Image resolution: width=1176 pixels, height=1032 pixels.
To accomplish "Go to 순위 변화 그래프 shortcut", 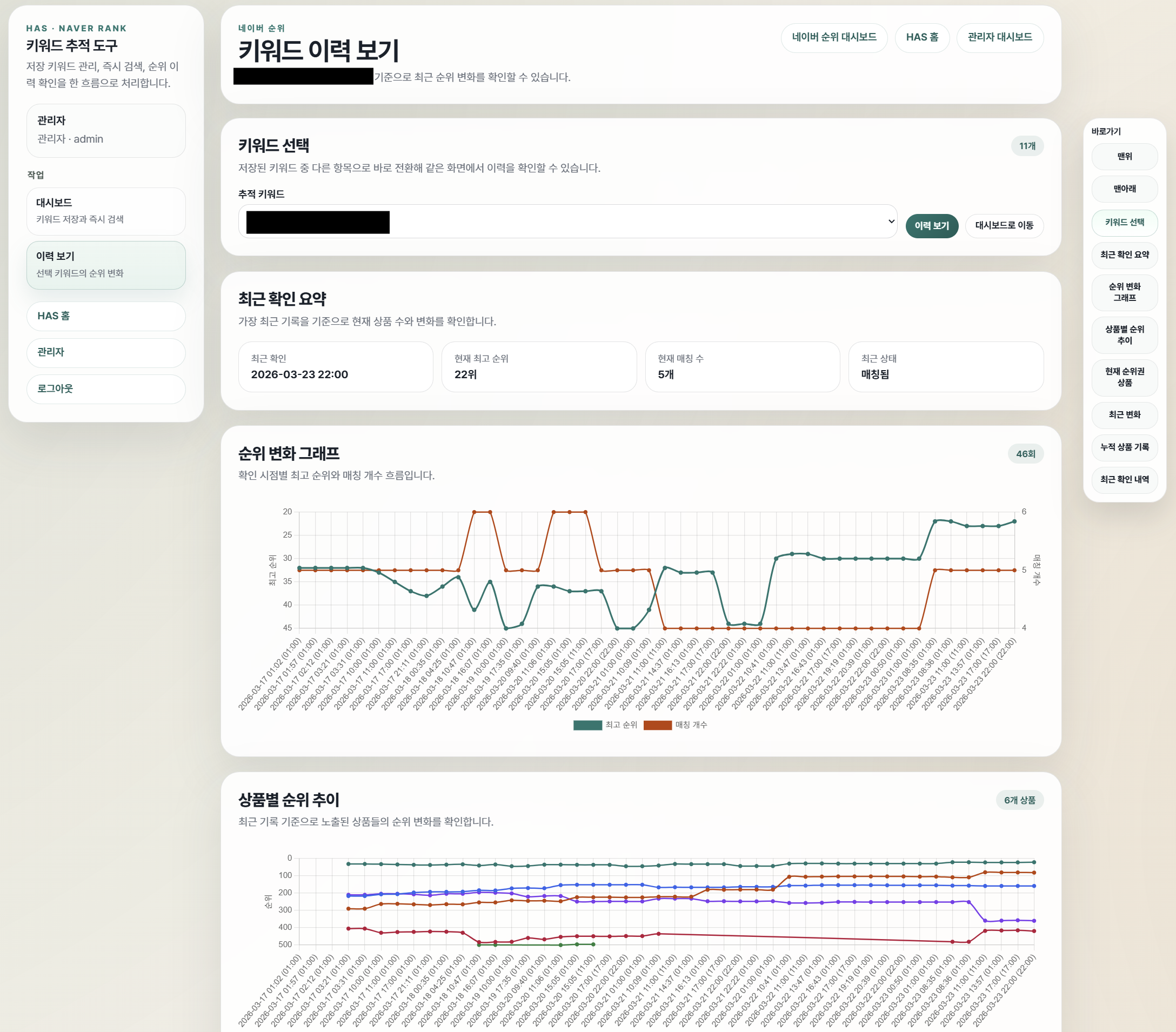I will tap(1124, 292).
